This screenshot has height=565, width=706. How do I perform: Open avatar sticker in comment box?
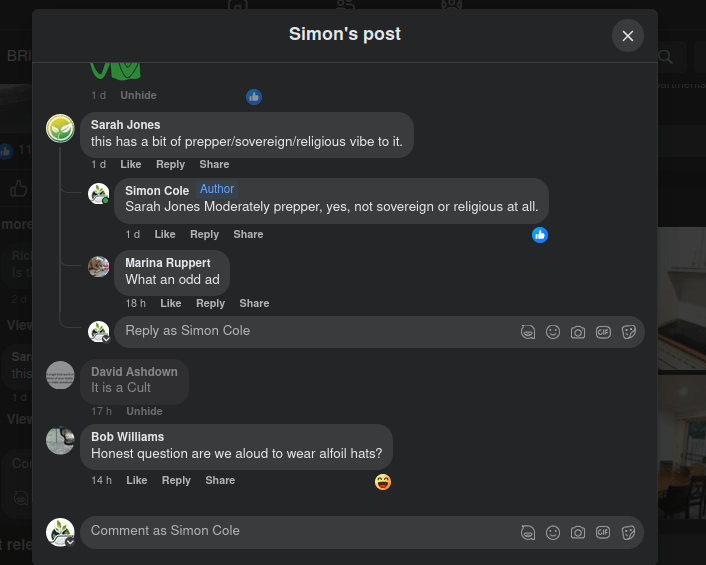(528, 533)
